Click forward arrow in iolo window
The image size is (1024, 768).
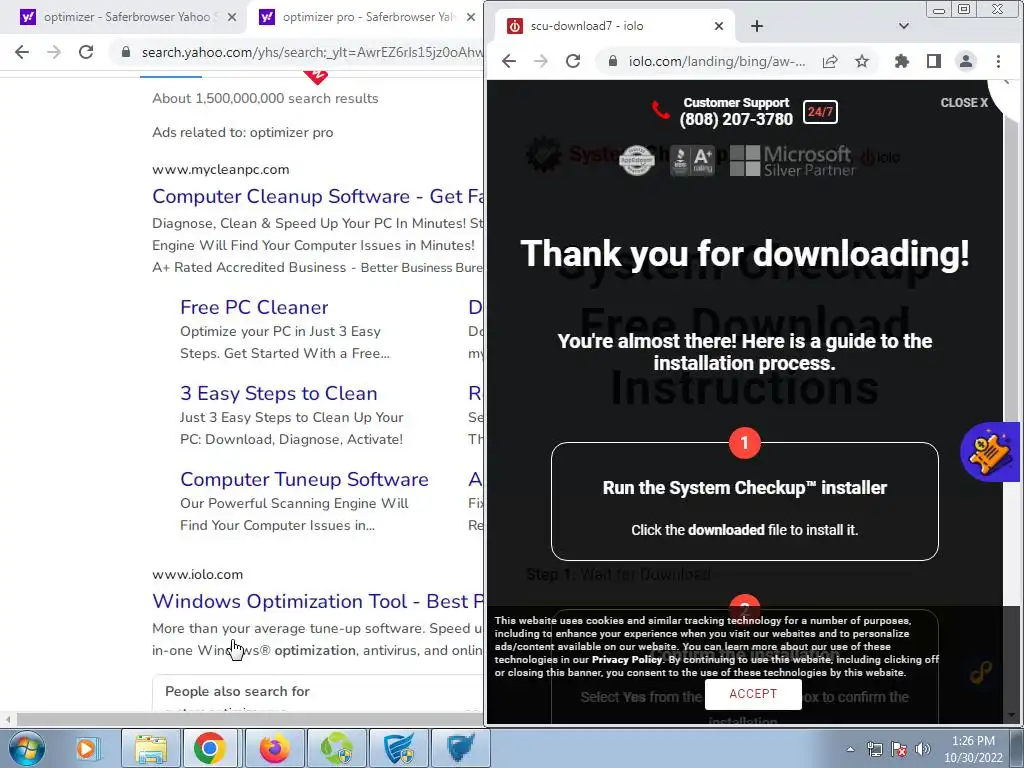pos(541,61)
